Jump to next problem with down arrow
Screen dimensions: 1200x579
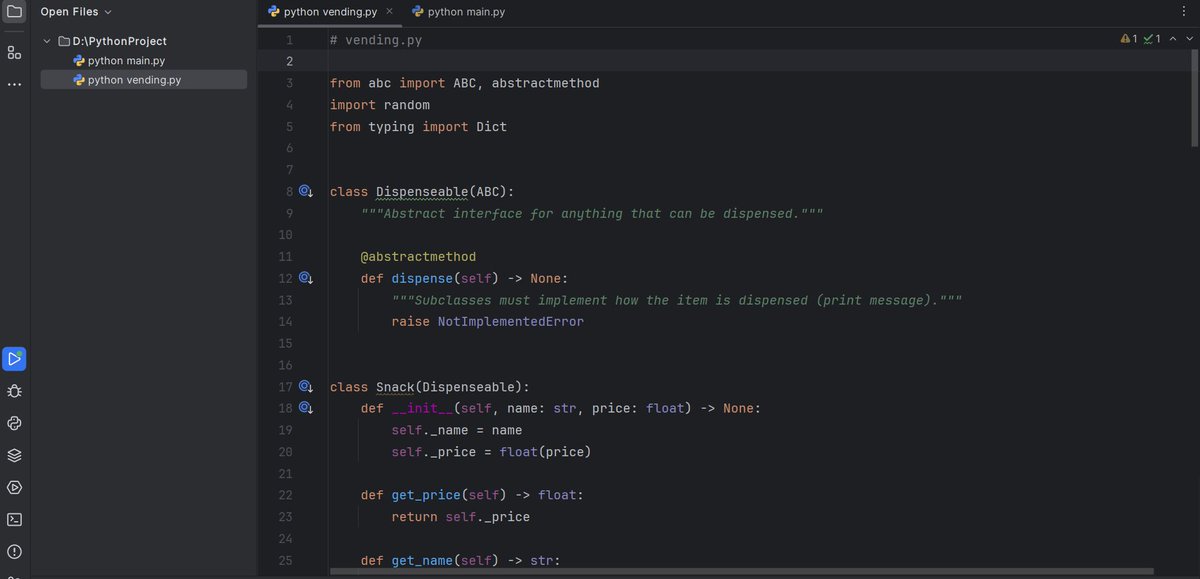pyautogui.click(x=1189, y=38)
